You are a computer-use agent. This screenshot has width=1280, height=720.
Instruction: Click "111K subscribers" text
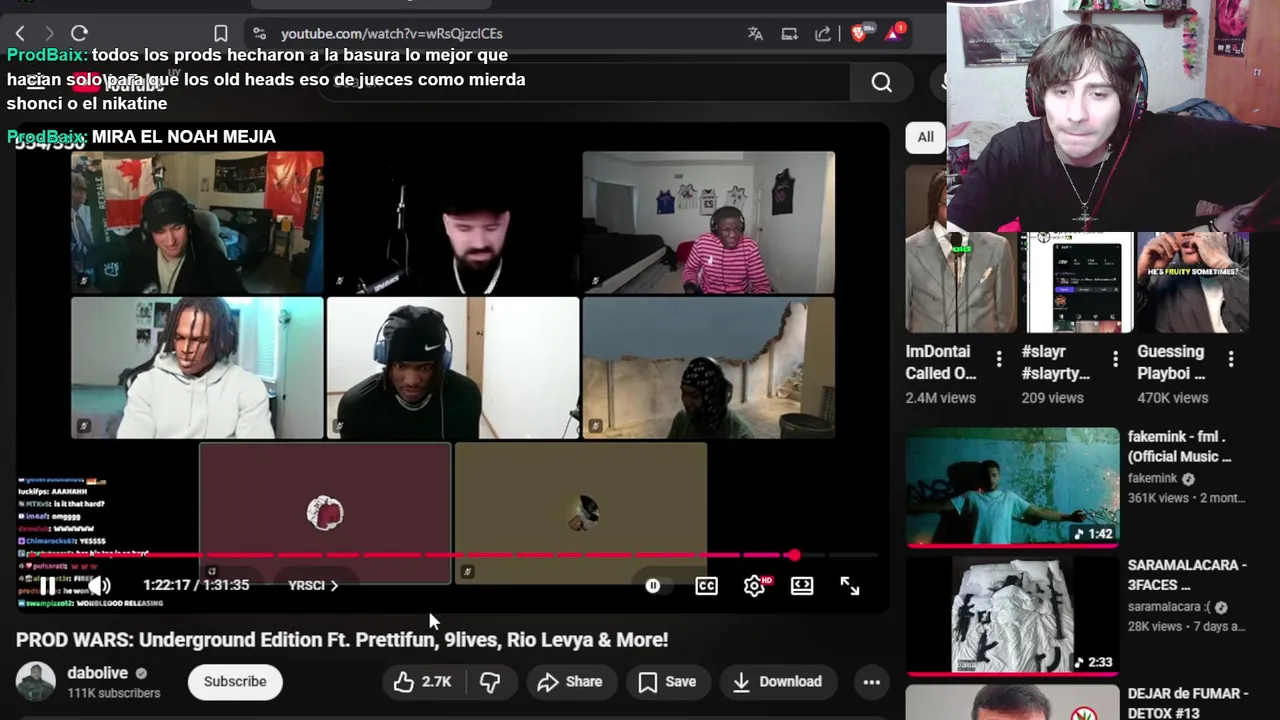point(114,693)
